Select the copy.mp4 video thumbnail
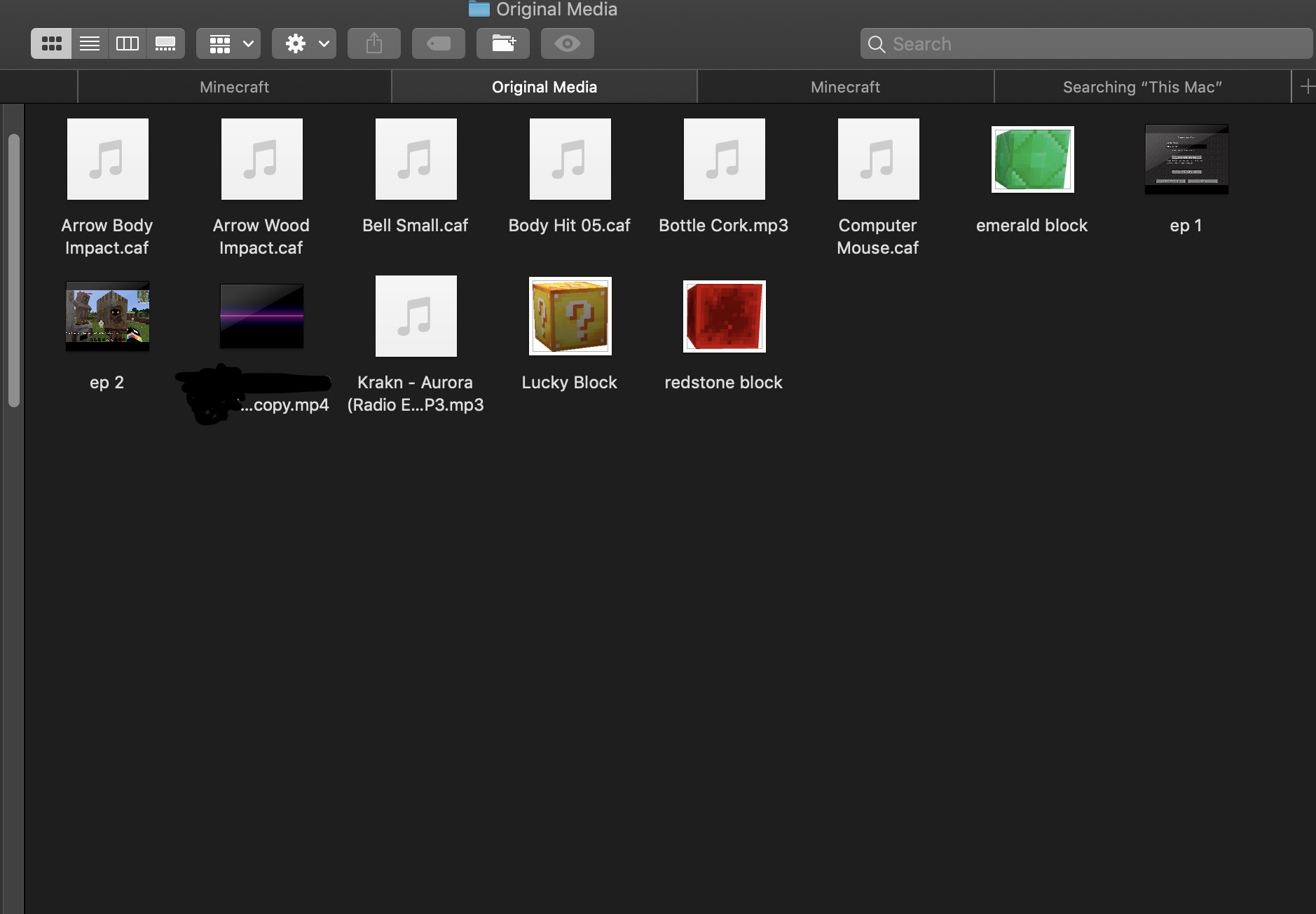This screenshot has height=914, width=1316. click(262, 316)
